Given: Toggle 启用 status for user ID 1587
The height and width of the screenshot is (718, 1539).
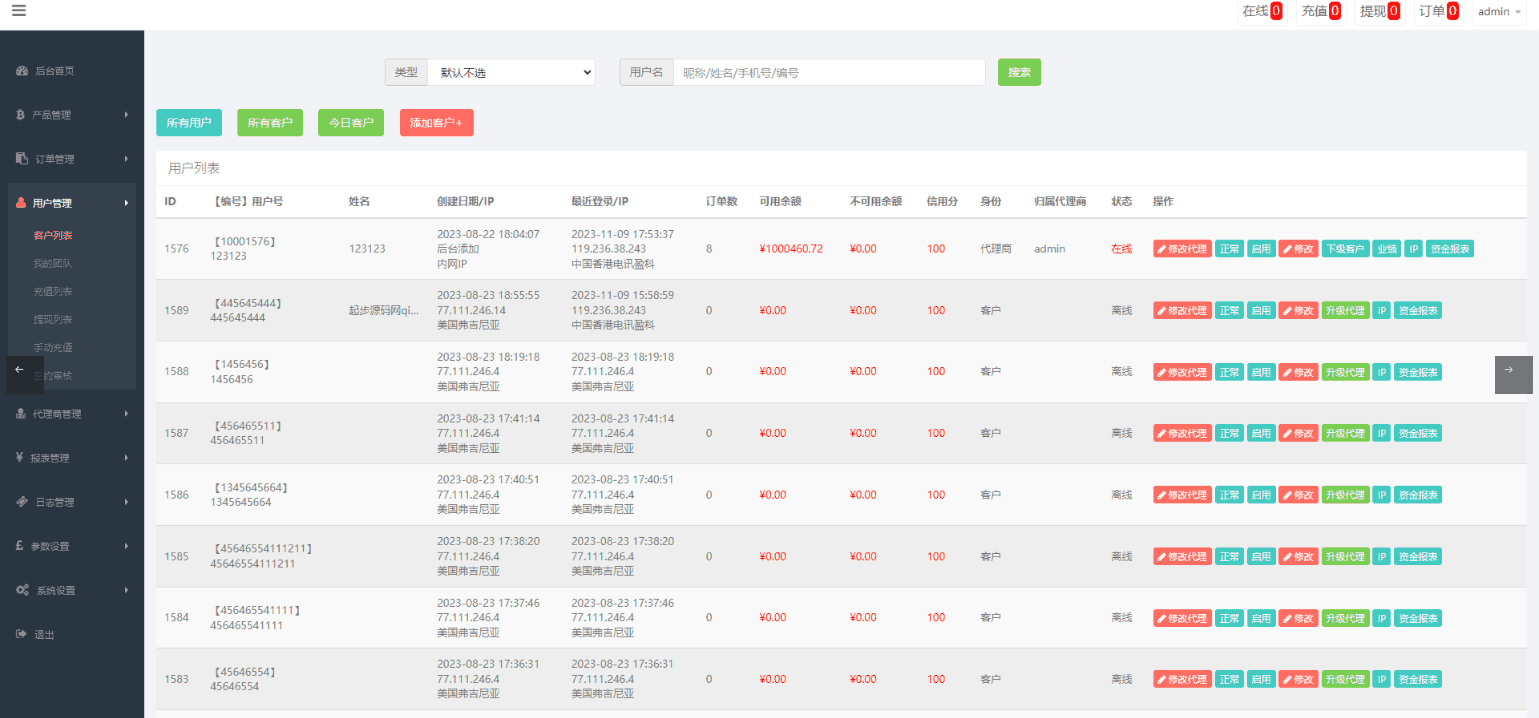Looking at the screenshot, I should (x=1261, y=433).
